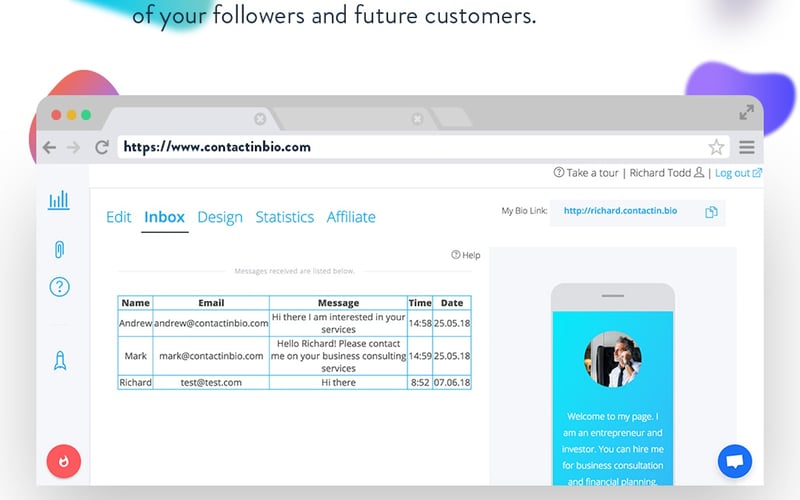Click the 8:52 time cell

[x=420, y=382]
